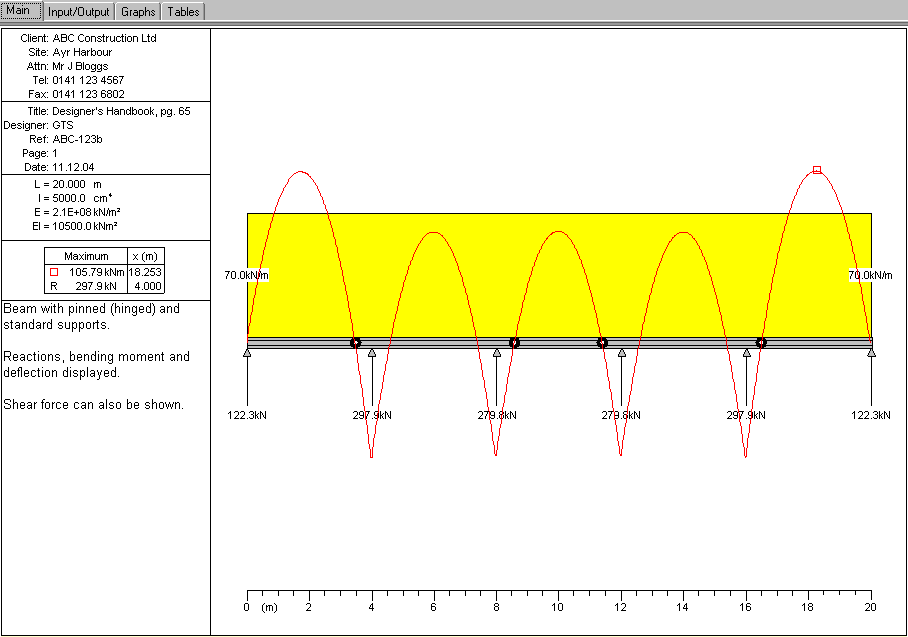Click the rightmost hinge circle on the beam
908x637 pixels.
[x=761, y=343]
